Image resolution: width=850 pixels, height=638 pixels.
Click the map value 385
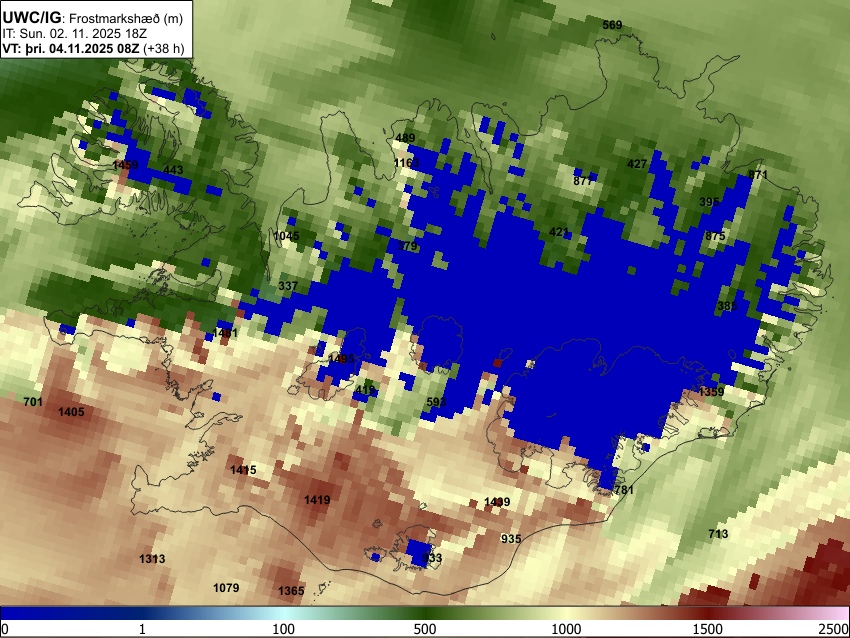(727, 306)
